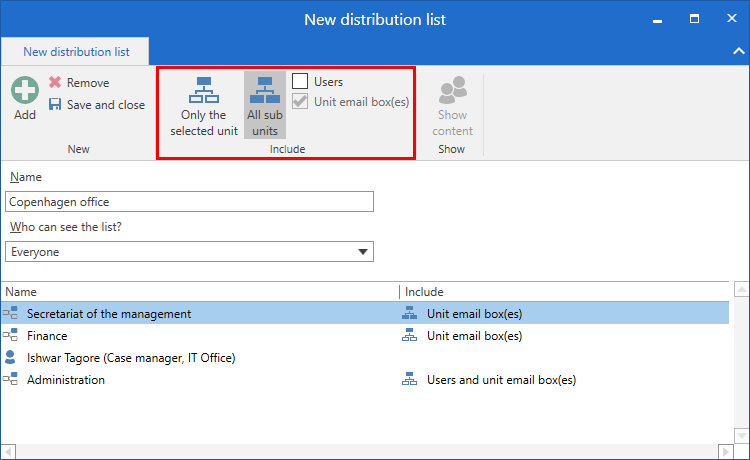Enable the Users checkbox
Viewport: 750px width, 460px height.
(300, 82)
